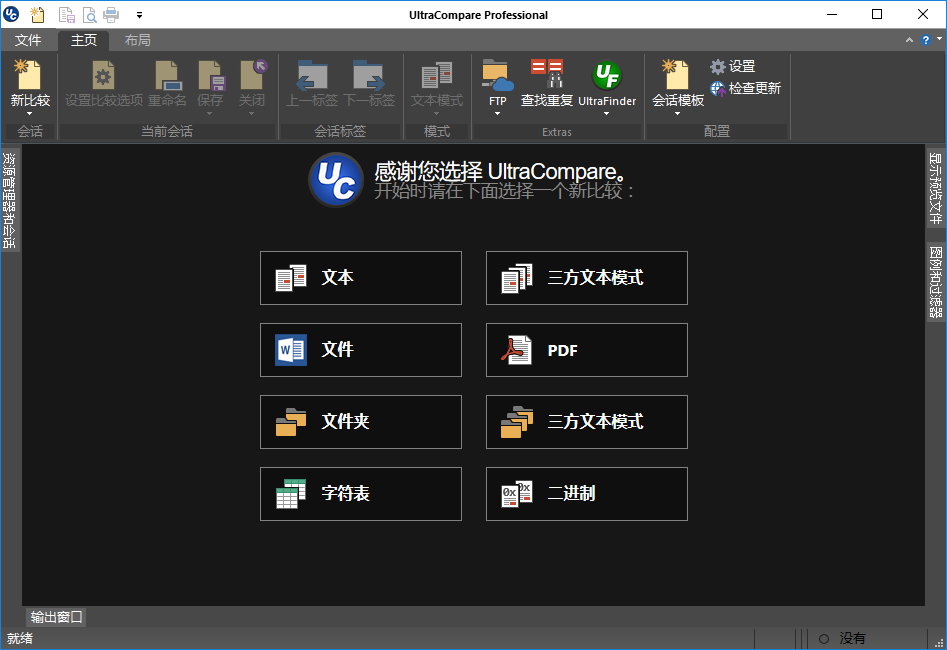Click the help question mark icon
This screenshot has width=947, height=650.
tap(925, 40)
